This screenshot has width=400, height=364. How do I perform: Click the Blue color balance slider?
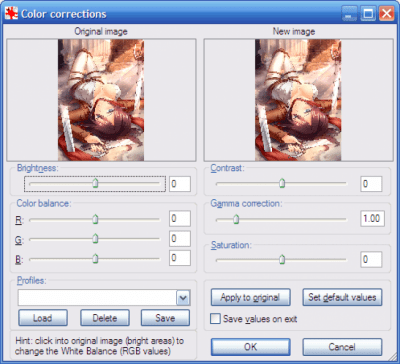95,259
